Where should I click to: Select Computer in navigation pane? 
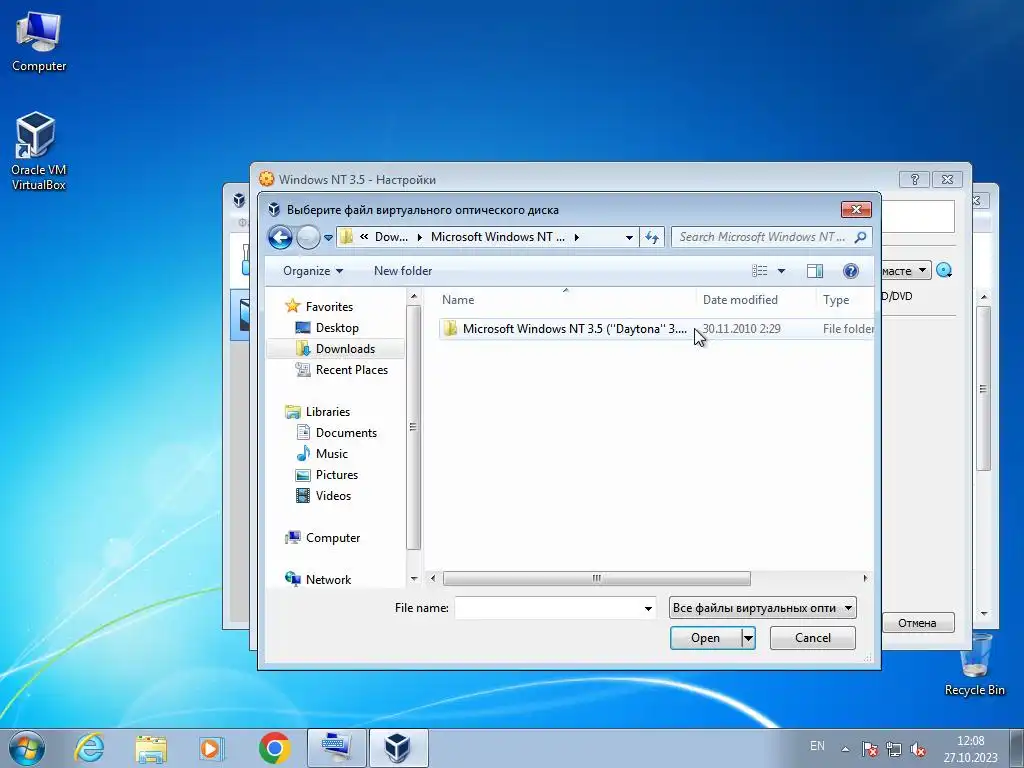[x=323, y=537]
